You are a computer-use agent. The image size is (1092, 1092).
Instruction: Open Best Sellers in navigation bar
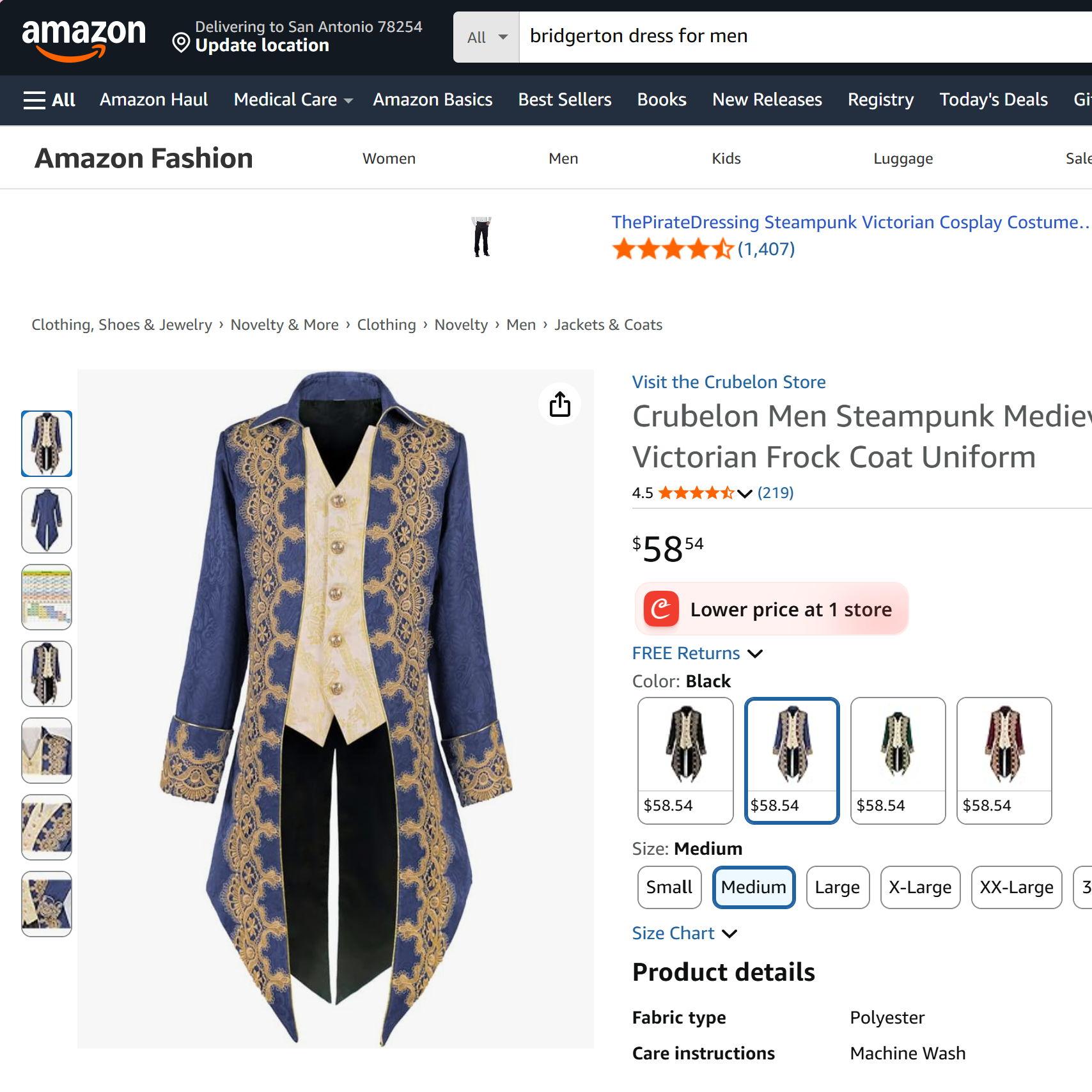[565, 100]
